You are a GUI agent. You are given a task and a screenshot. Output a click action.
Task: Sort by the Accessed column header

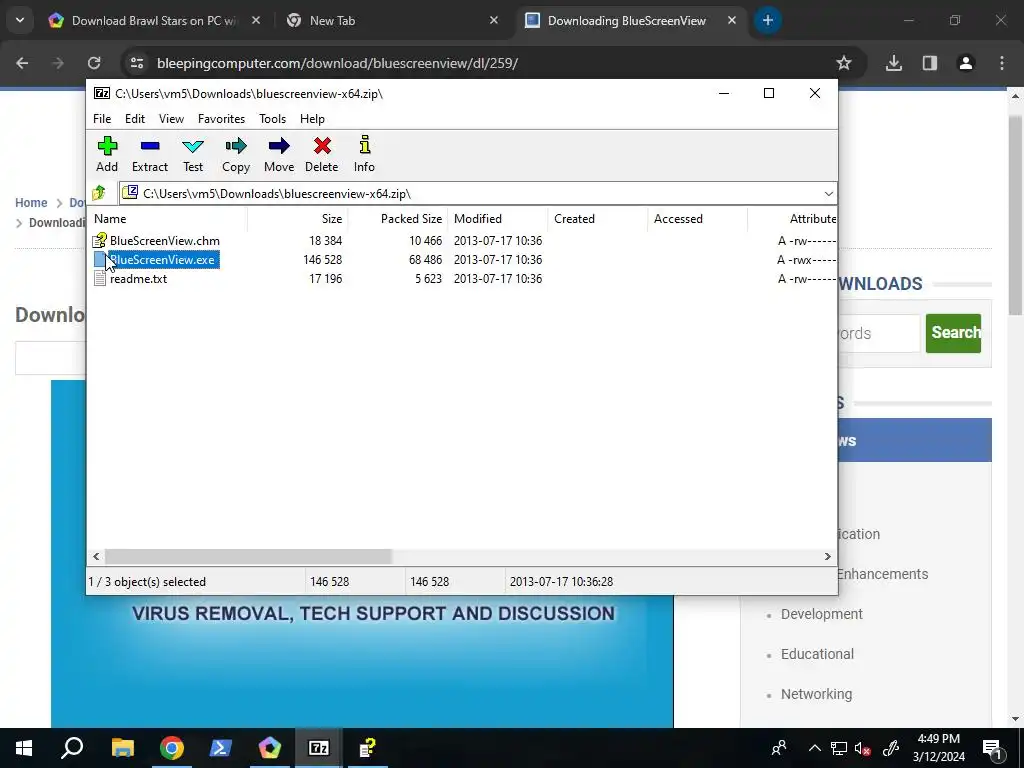click(x=697, y=219)
